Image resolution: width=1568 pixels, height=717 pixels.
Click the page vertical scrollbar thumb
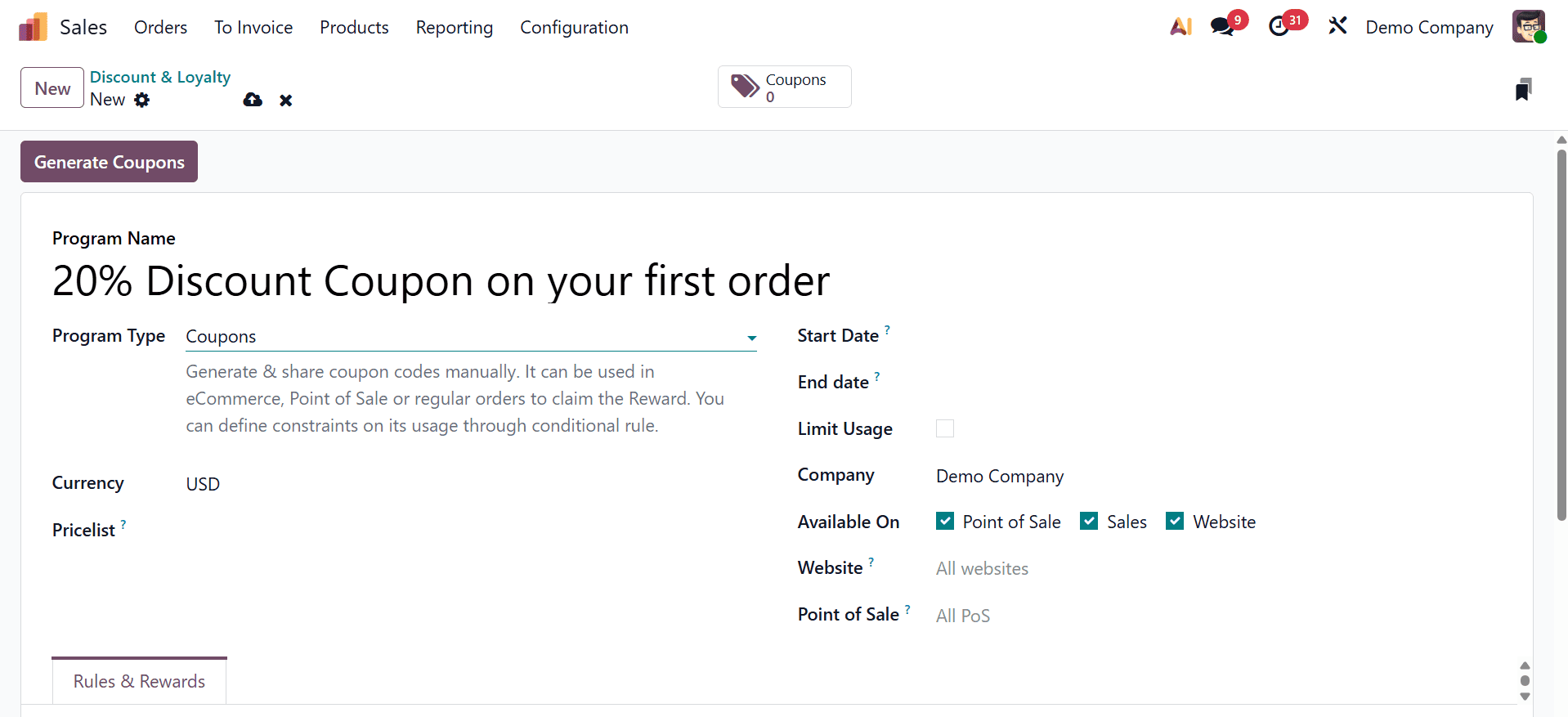coord(1561,335)
